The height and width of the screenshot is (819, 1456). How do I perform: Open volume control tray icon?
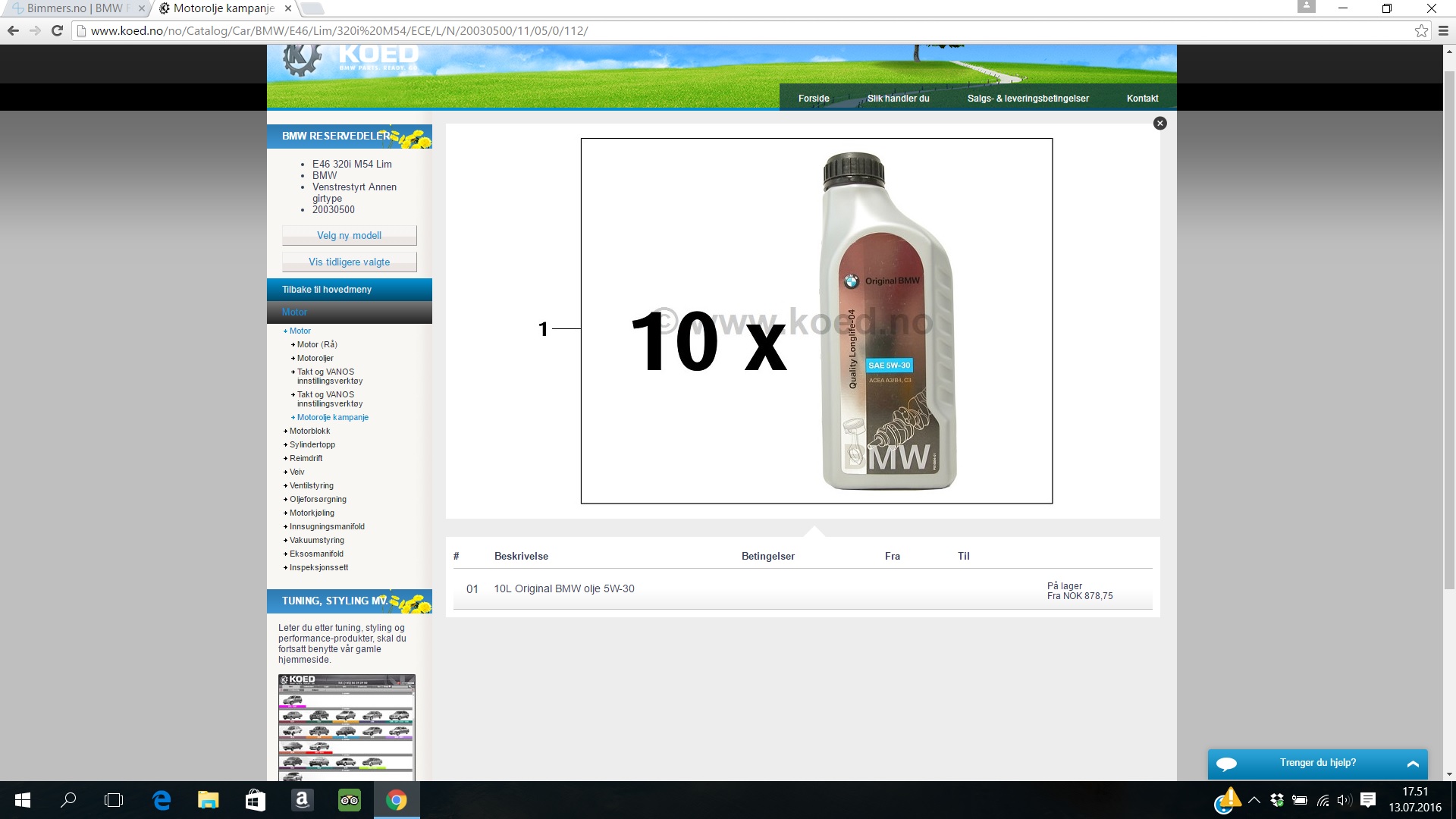click(1345, 800)
